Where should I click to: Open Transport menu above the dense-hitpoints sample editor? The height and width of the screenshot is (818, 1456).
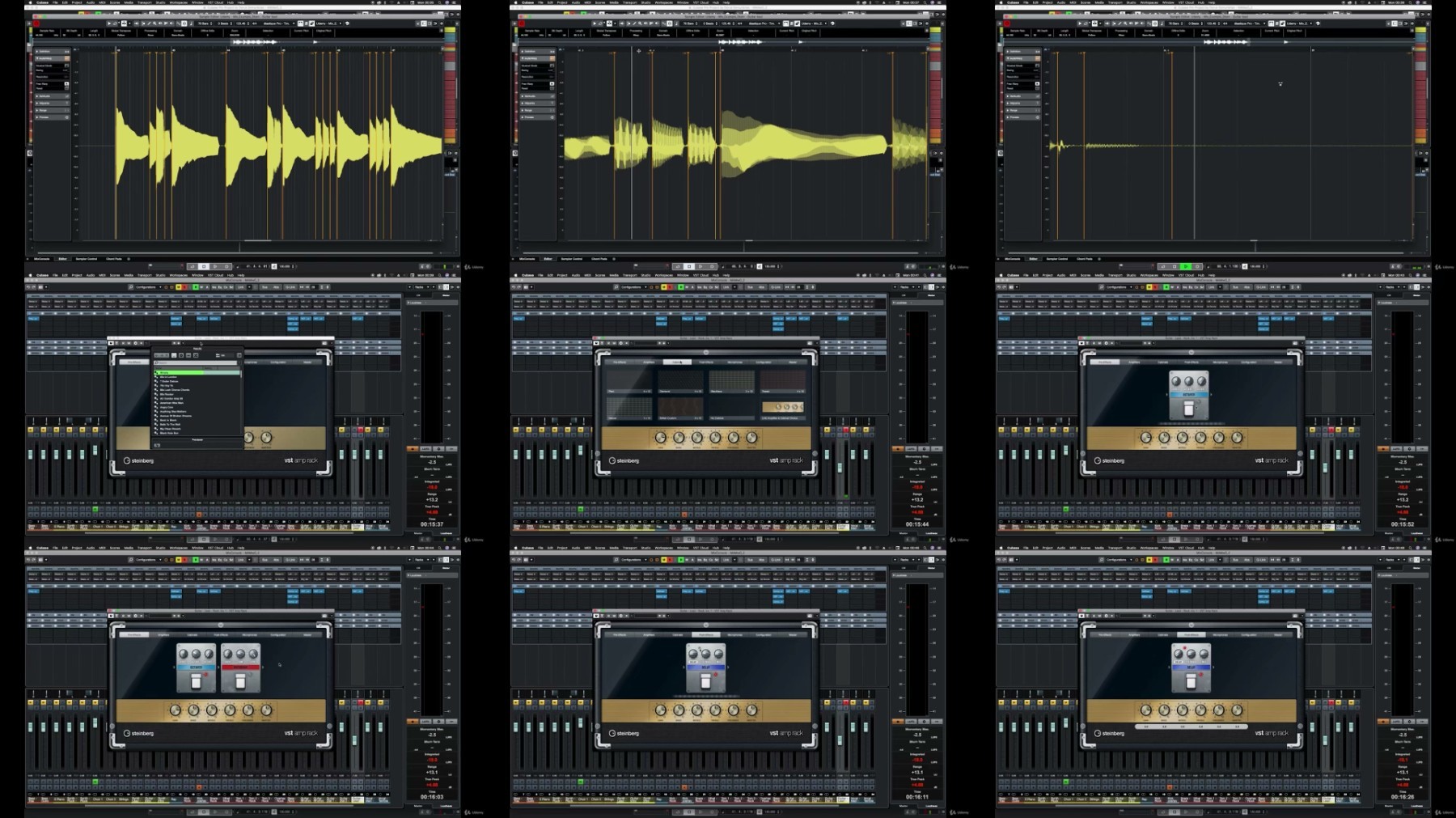[x=144, y=2]
